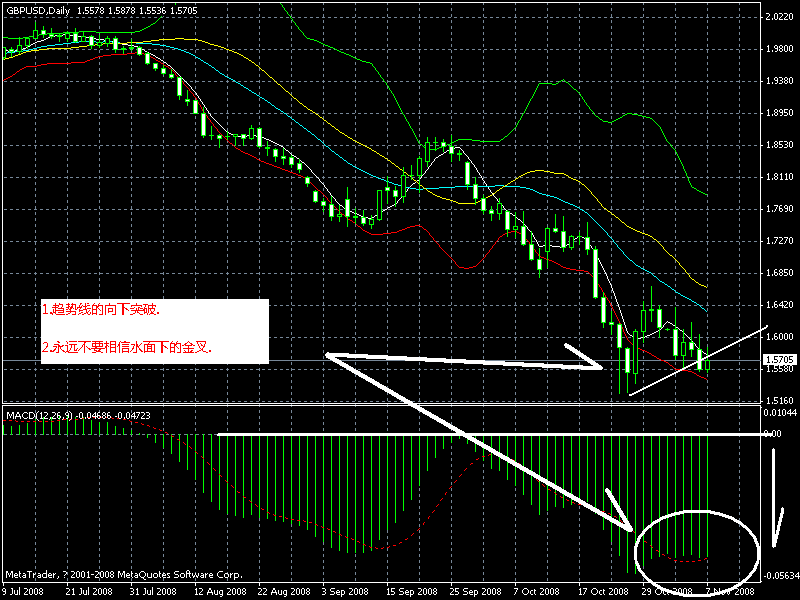
Task: Click the MACD scale value -0.05634
Action: [x=780, y=576]
